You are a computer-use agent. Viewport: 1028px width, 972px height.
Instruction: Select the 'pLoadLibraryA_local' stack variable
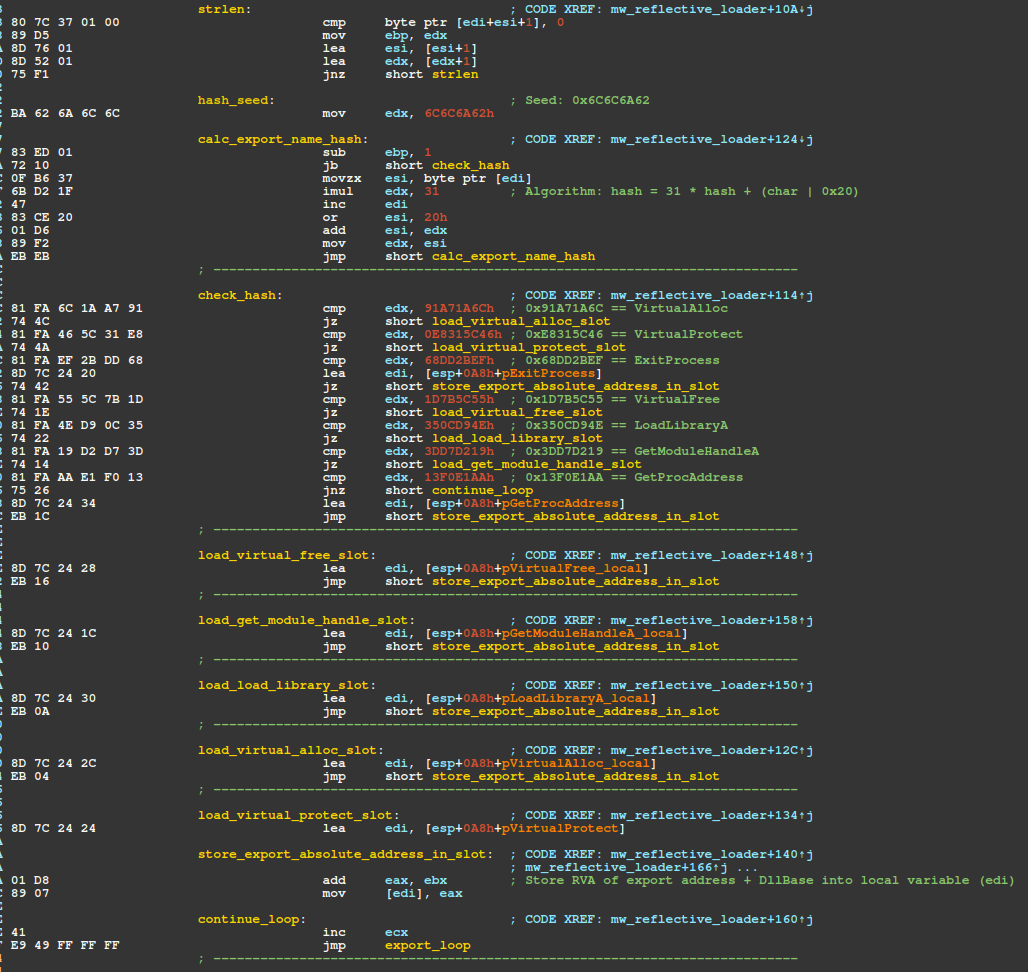pos(576,698)
